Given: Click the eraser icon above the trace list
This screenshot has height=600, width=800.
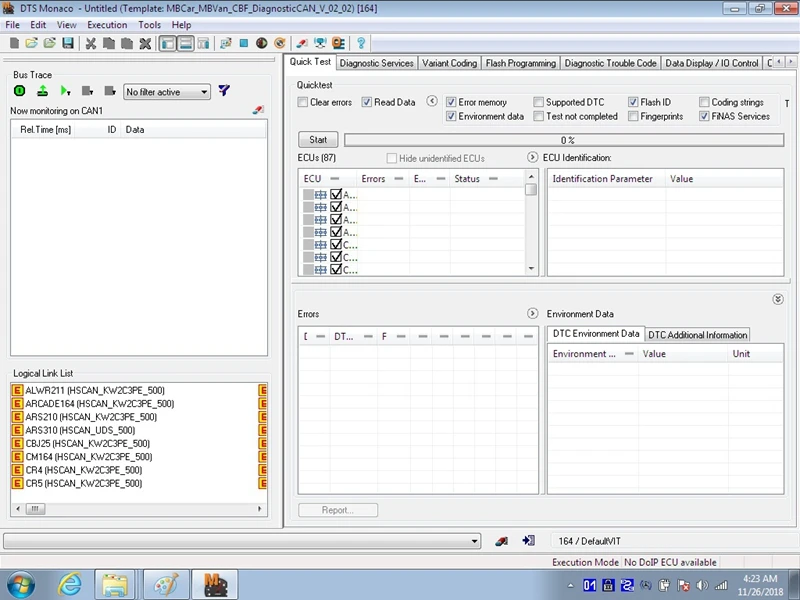Looking at the screenshot, I should coord(258,110).
